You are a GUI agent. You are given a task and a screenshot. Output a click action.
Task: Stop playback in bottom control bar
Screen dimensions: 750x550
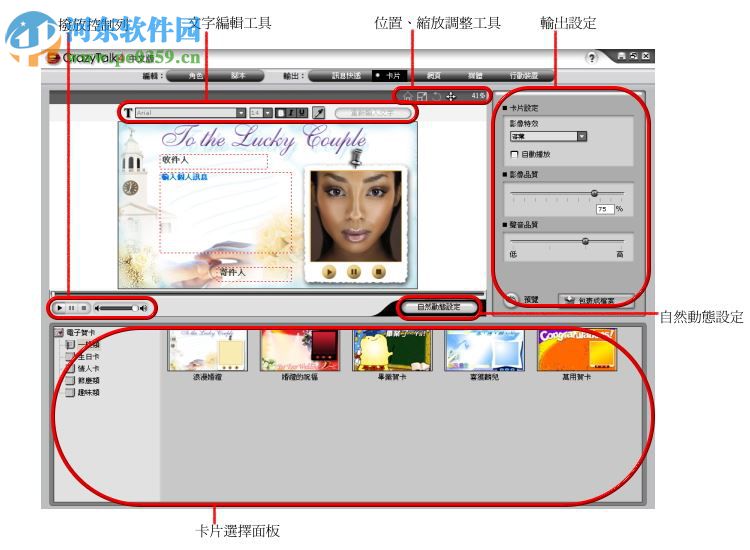point(84,308)
